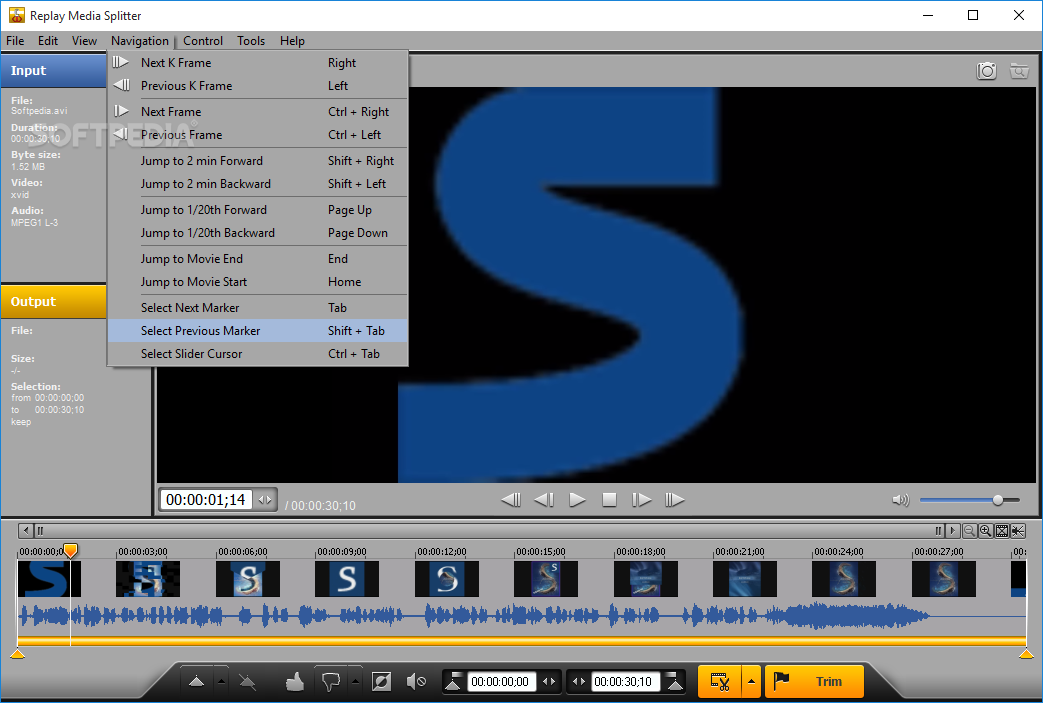This screenshot has width=1043, height=703.
Task: Adjust the volume slider
Action: [x=997, y=499]
